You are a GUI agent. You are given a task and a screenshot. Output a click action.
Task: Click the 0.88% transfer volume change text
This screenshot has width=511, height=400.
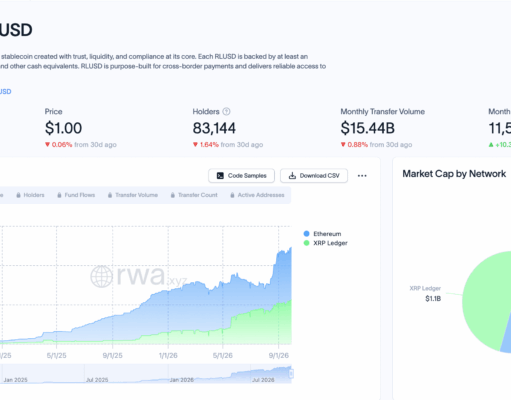[358, 145]
